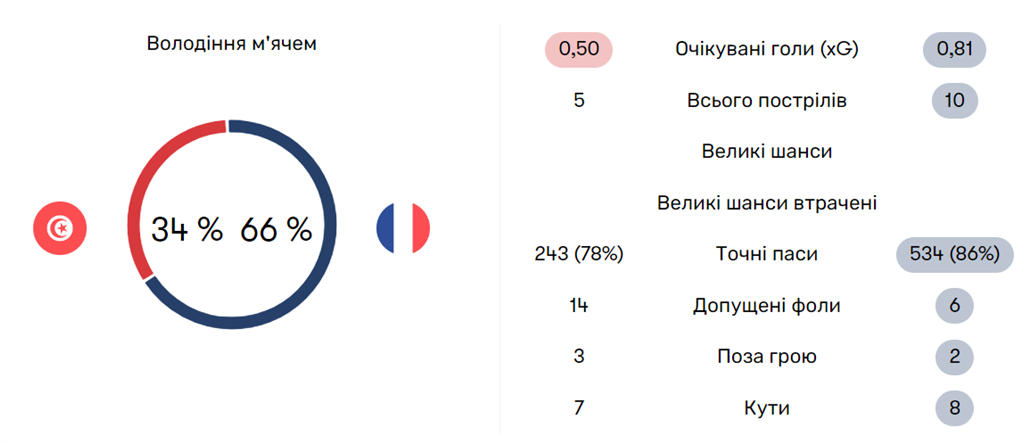
Task: Click the Допущені фоли label
Action: point(767,305)
